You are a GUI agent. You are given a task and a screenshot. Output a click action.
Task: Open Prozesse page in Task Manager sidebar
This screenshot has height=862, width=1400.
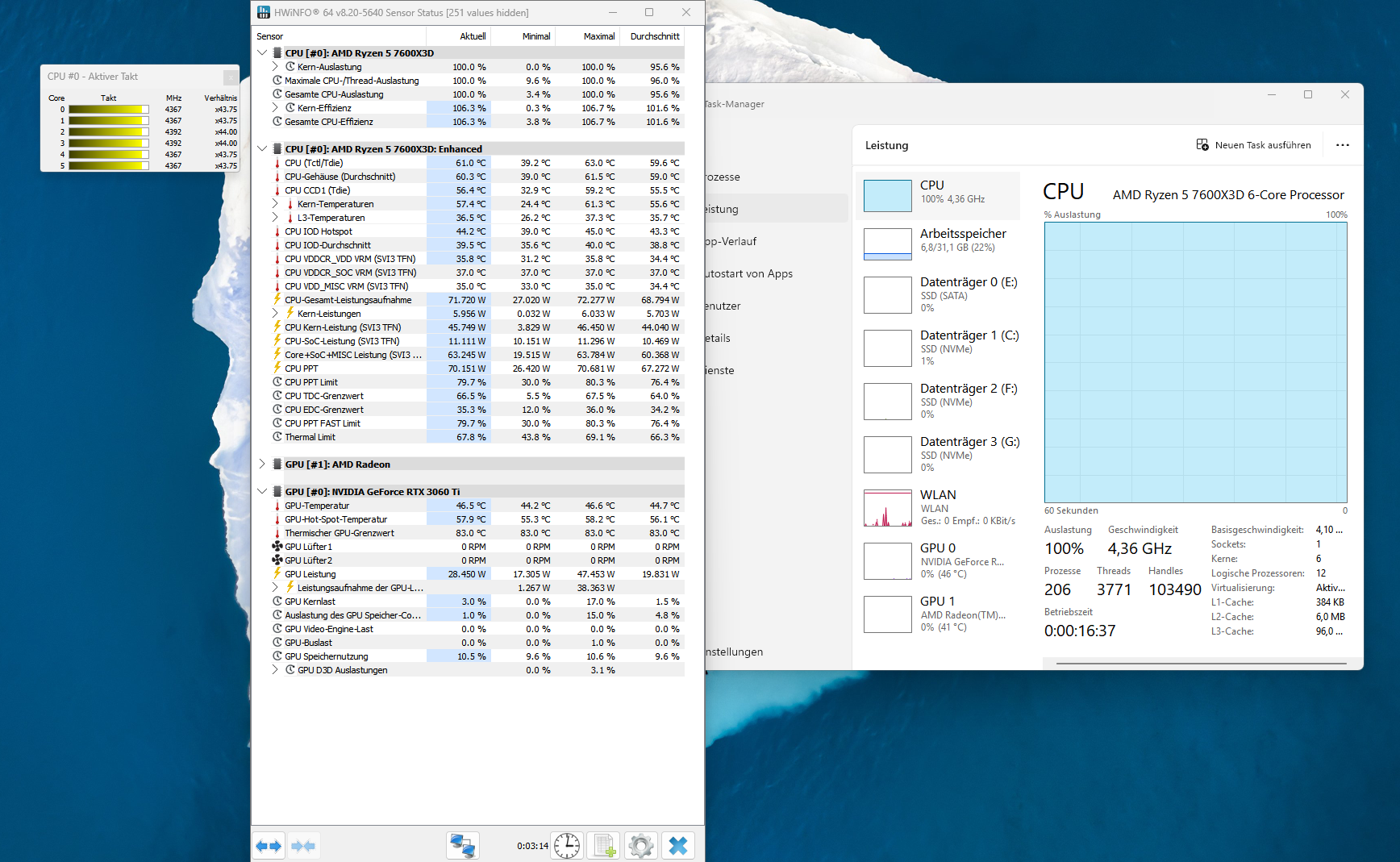pos(777,177)
